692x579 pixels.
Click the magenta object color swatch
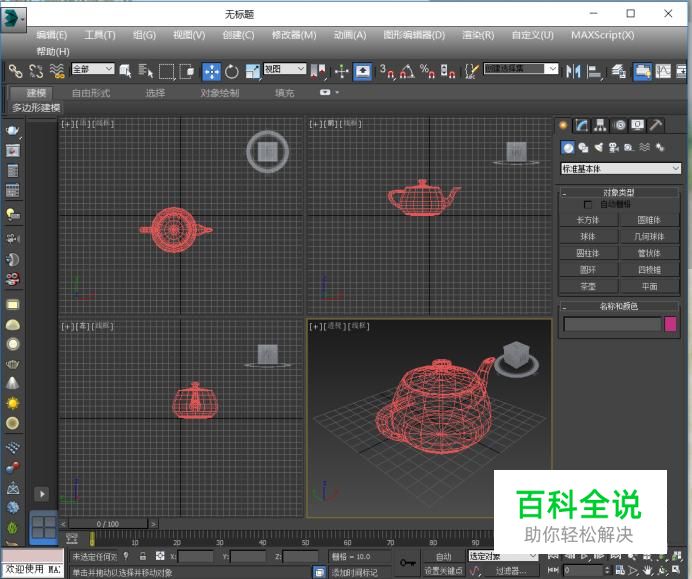tap(670, 324)
